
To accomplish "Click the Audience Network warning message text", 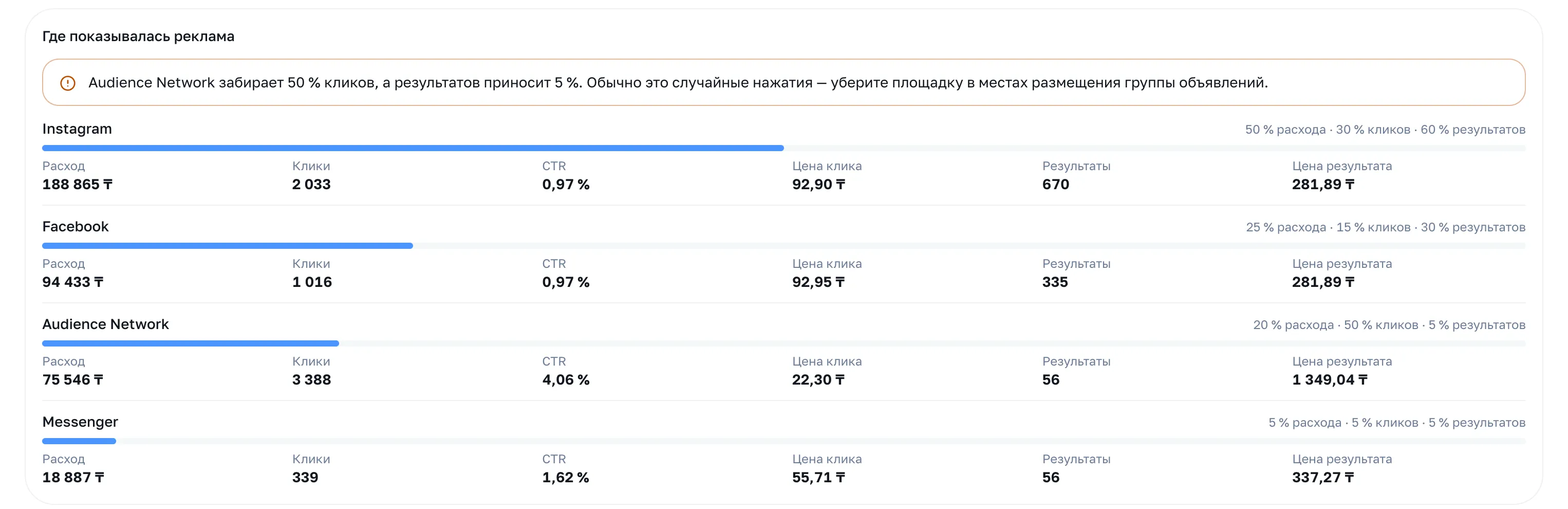I will point(678,83).
